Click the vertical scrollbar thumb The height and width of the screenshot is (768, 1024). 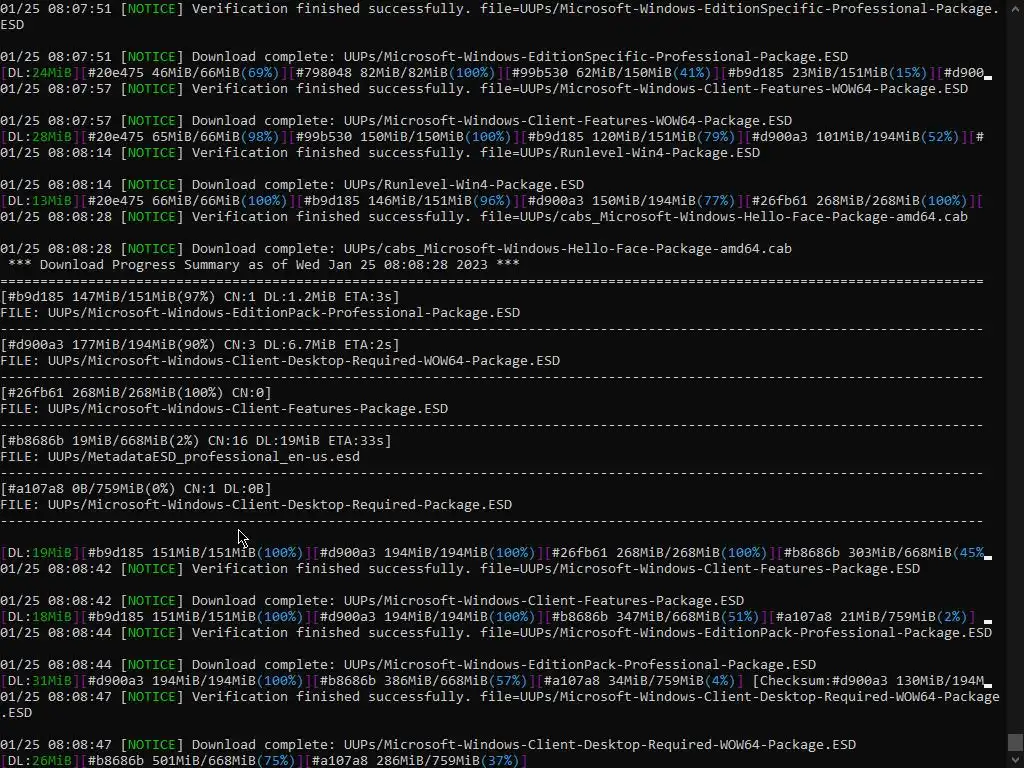tap(1014, 742)
